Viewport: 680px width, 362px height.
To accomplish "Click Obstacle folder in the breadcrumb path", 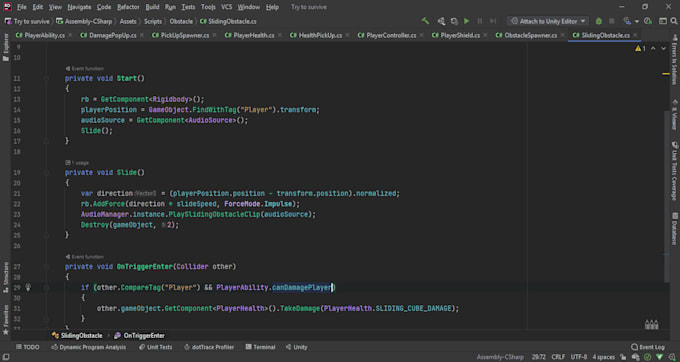I will 181,21.
